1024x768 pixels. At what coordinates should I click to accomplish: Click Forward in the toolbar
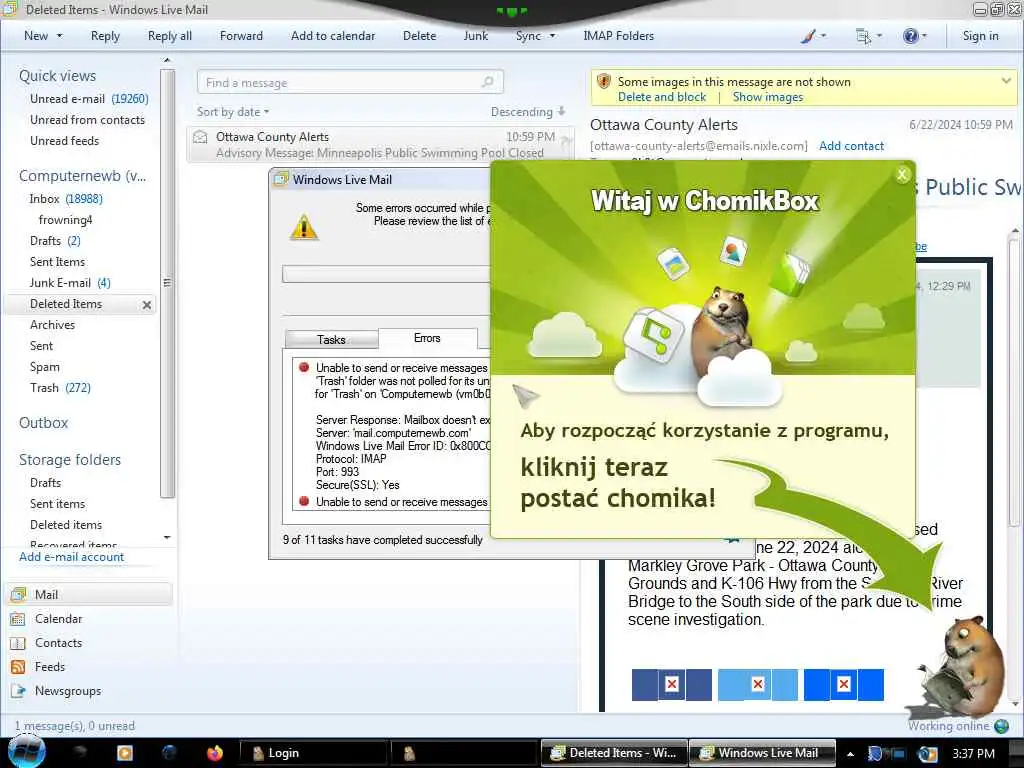(x=241, y=36)
